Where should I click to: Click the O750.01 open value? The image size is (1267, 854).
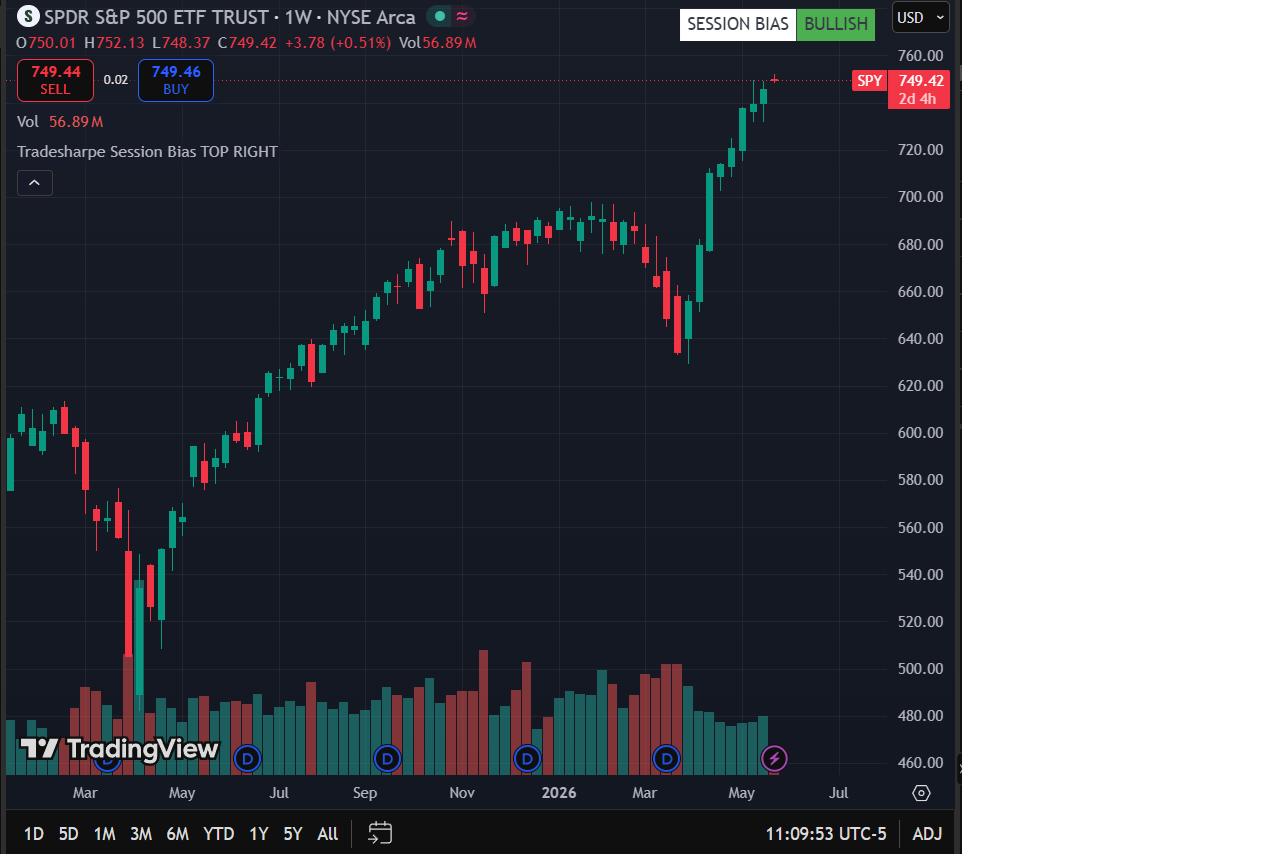(47, 42)
